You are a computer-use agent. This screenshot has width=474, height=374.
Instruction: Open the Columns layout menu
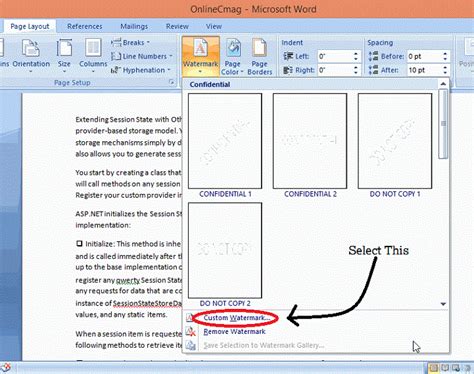(93, 55)
